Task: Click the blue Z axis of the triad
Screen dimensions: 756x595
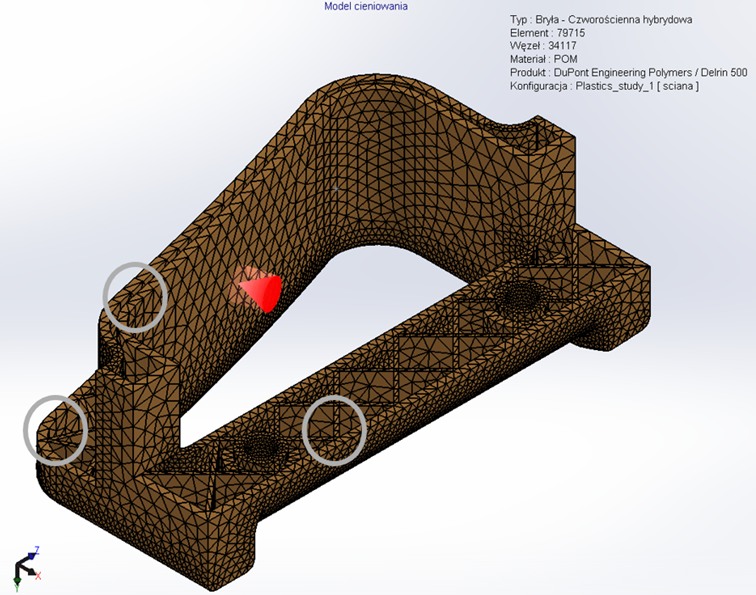Action: (x=36, y=551)
